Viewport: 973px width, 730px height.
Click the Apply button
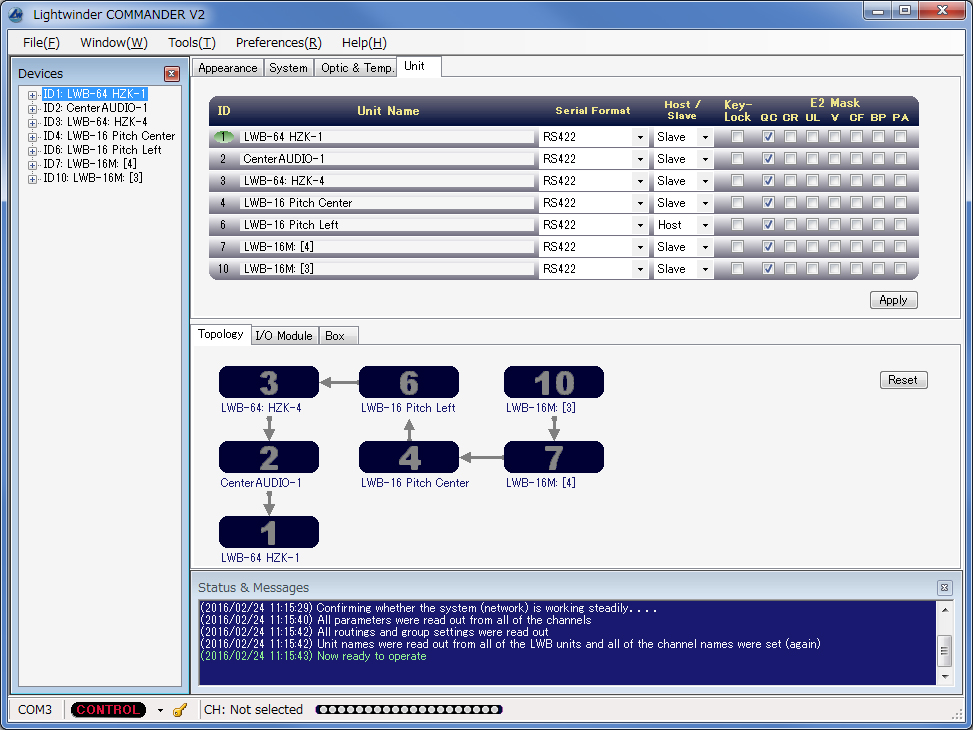pos(893,300)
